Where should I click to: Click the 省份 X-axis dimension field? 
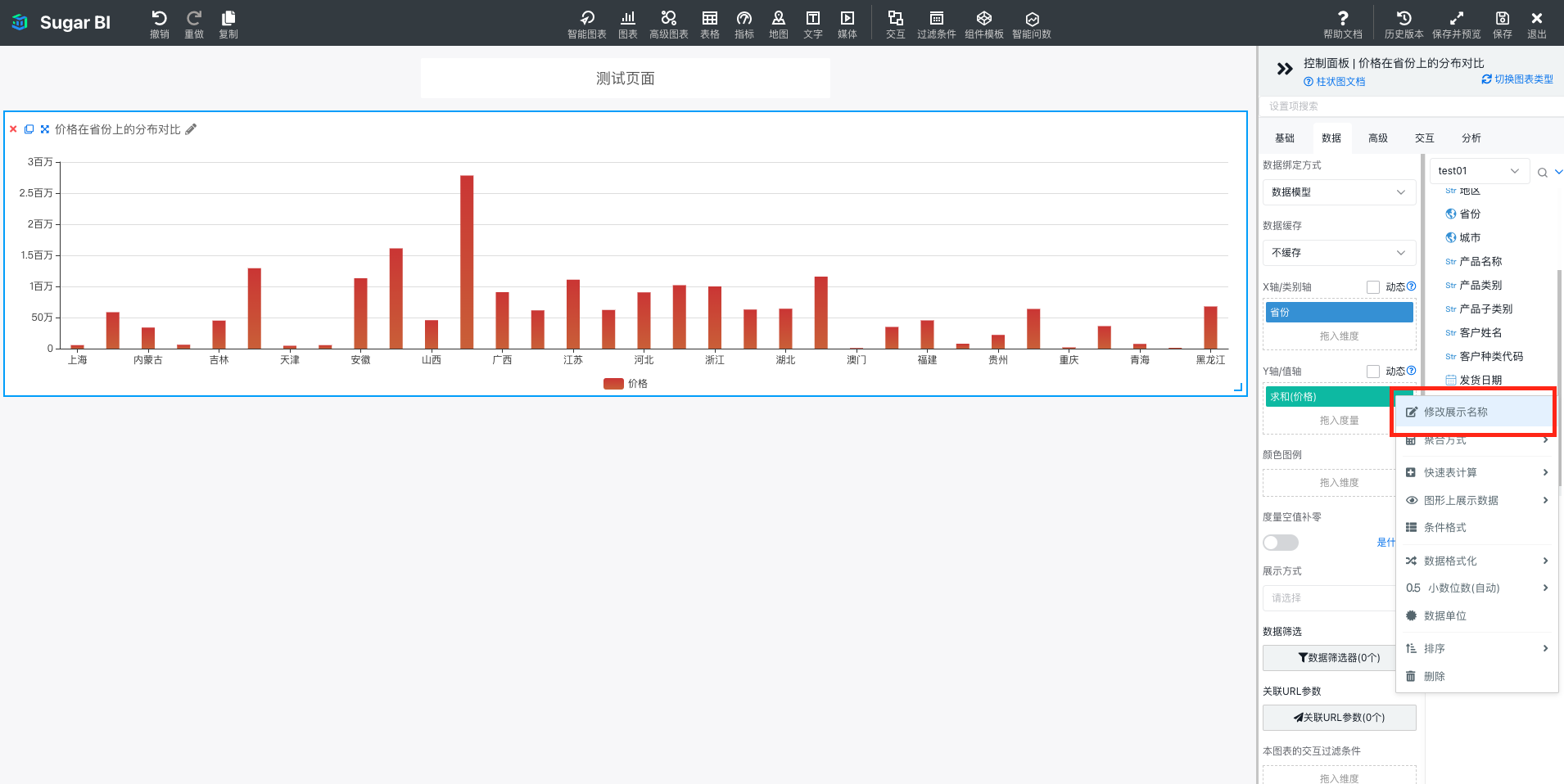1339,313
